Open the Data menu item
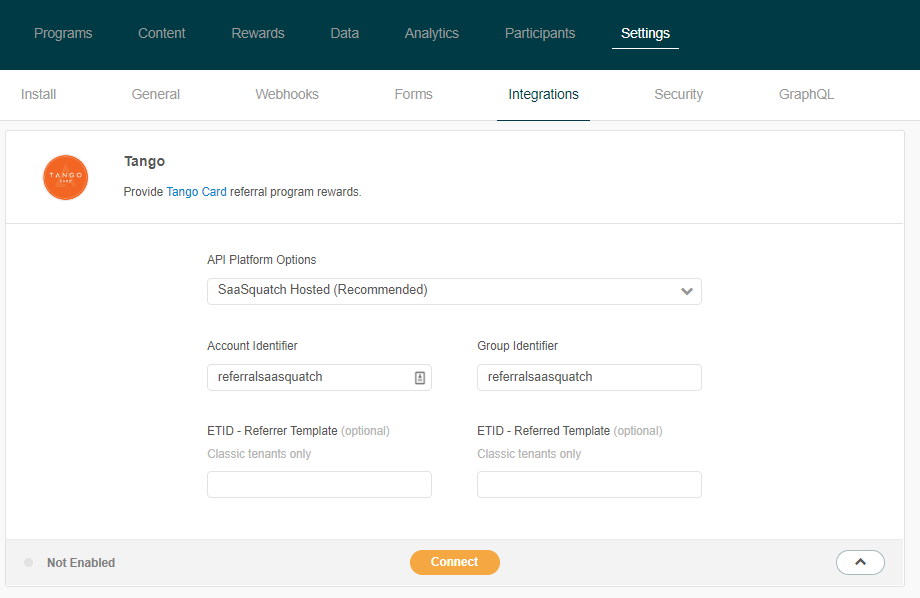920x598 pixels. coord(345,33)
